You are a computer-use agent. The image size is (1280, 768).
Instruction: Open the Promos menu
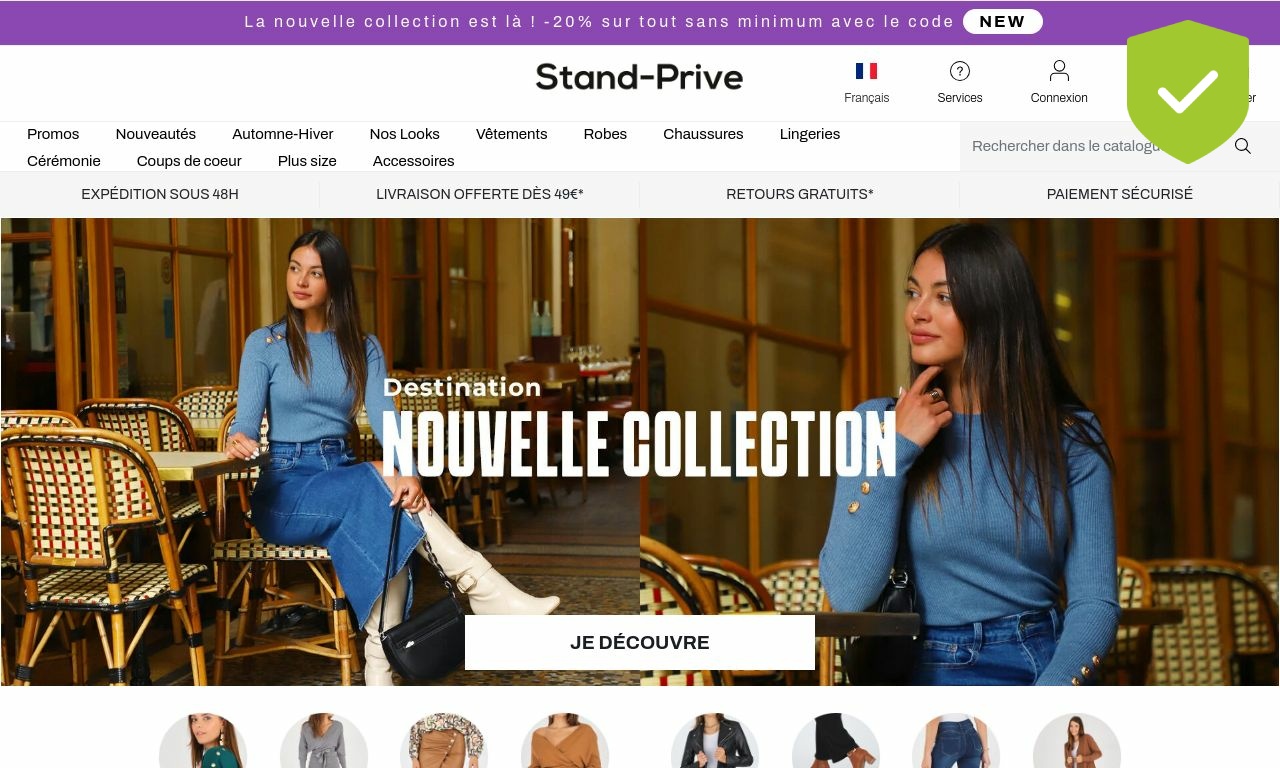click(53, 134)
